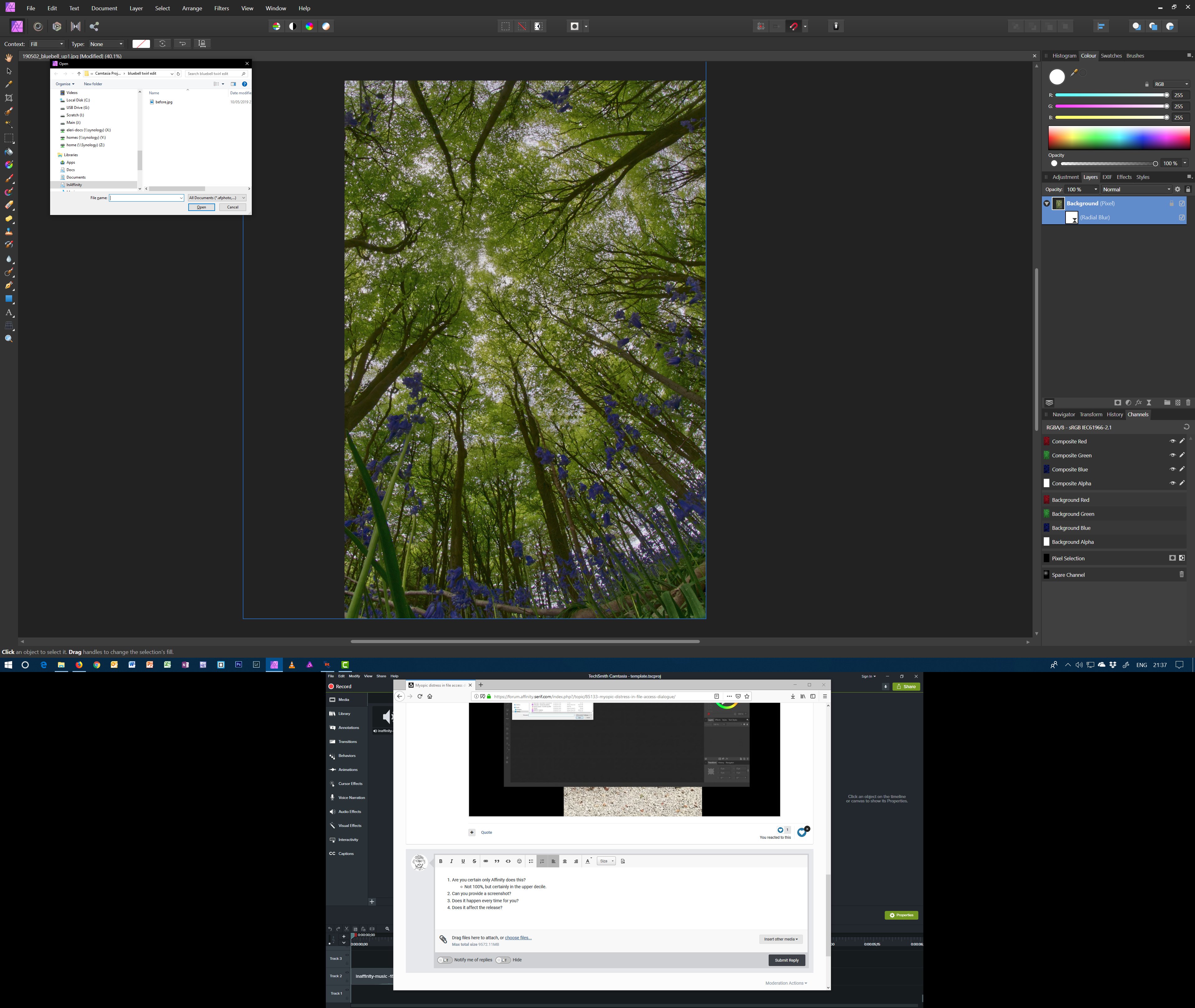Toggle Composite Alpha channel eye visibility
Image resolution: width=1195 pixels, height=1008 pixels.
click(1172, 483)
